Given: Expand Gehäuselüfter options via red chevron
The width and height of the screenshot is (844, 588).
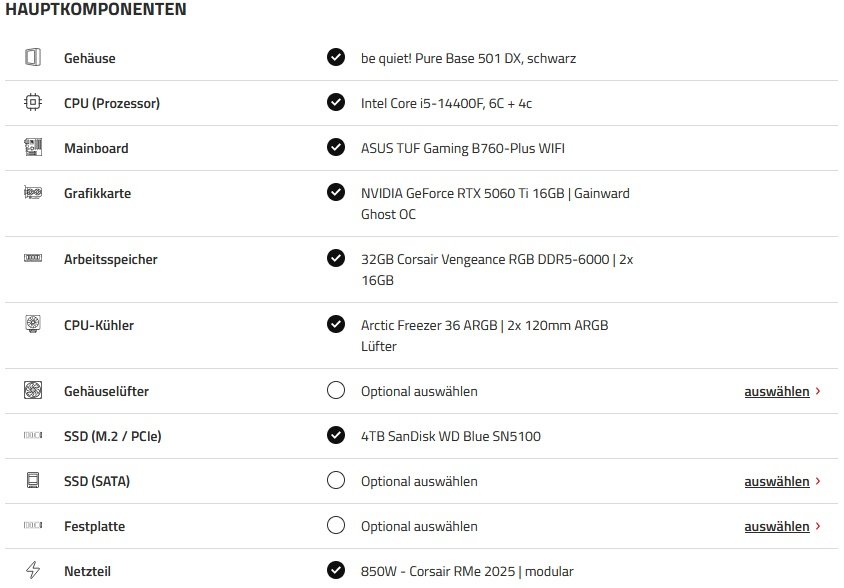Looking at the screenshot, I should (818, 391).
